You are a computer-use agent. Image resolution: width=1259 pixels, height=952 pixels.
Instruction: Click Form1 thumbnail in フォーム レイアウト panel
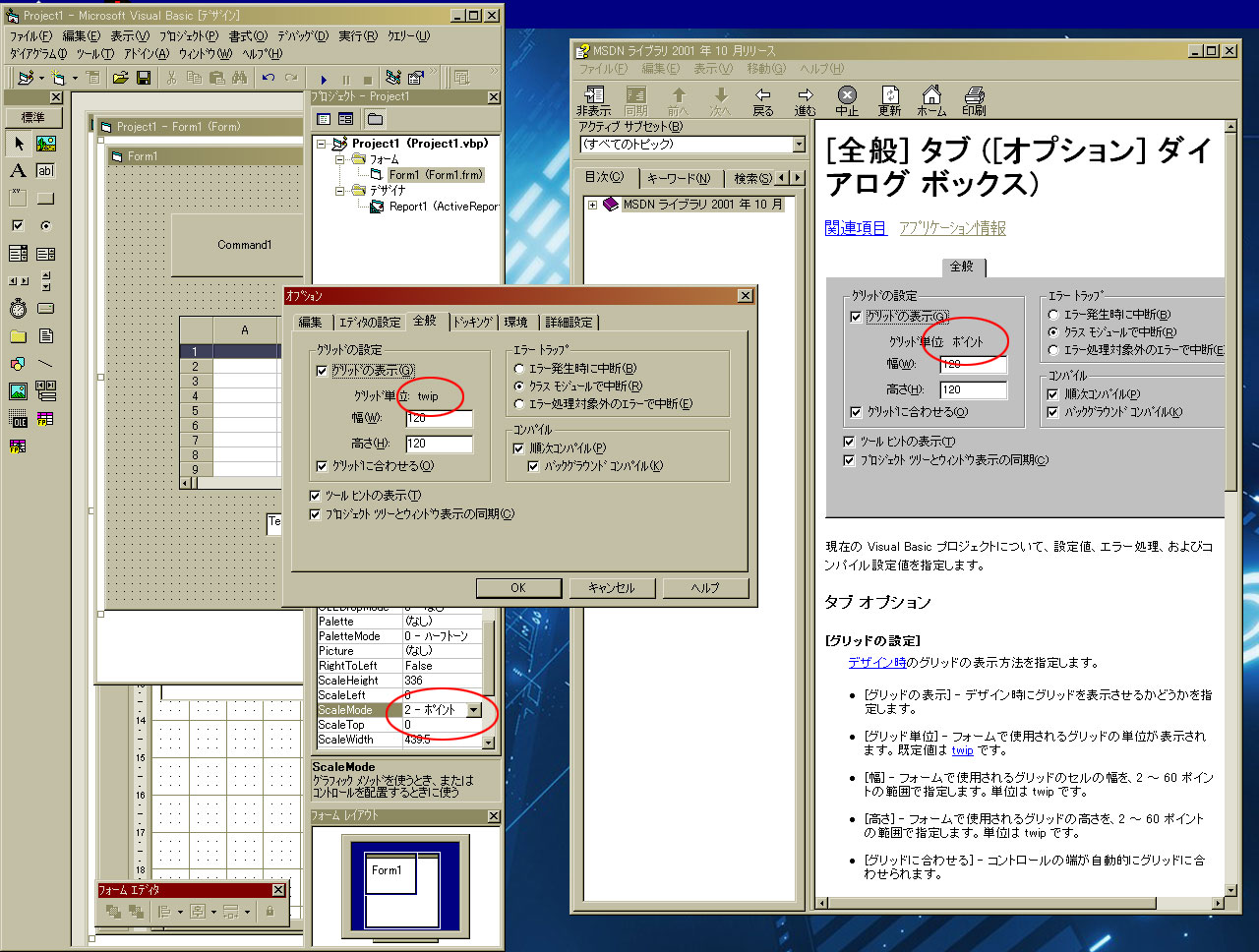(x=391, y=874)
